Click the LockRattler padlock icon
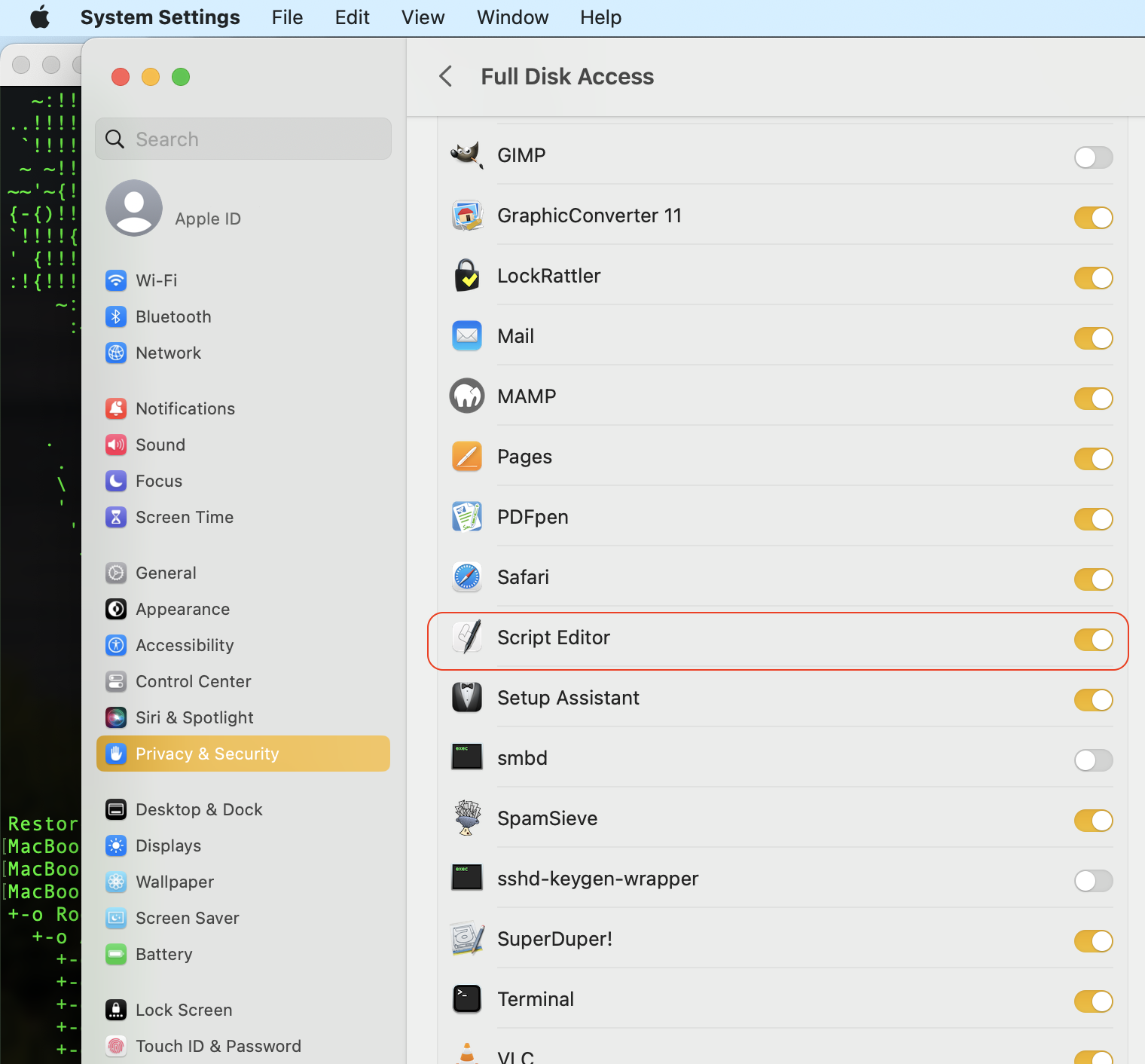This screenshot has width=1145, height=1064. [467, 276]
